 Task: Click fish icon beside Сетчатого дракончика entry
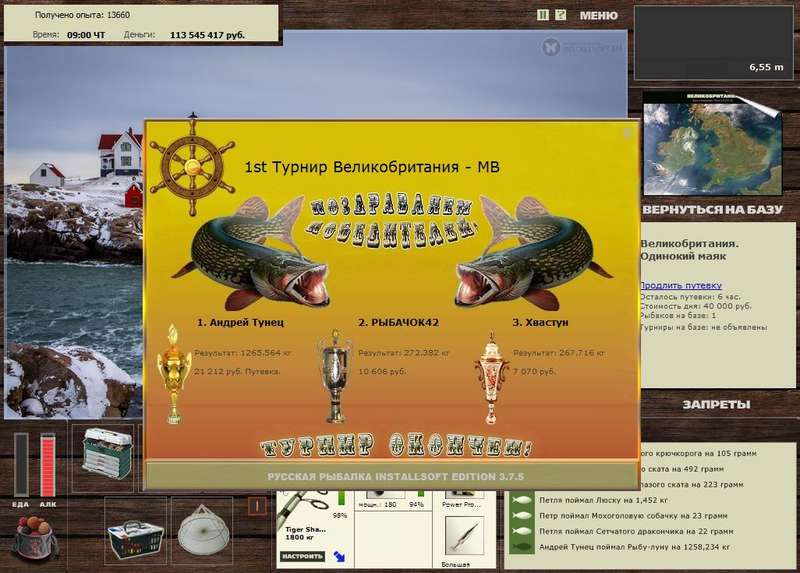pyautogui.click(x=521, y=532)
